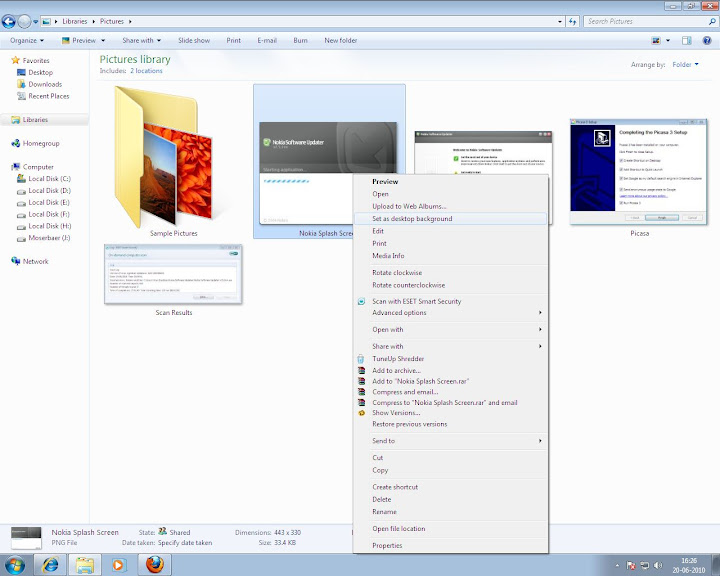The image size is (720, 576).
Task: Select Scan with ESET Smart Security
Action: pyautogui.click(x=416, y=301)
